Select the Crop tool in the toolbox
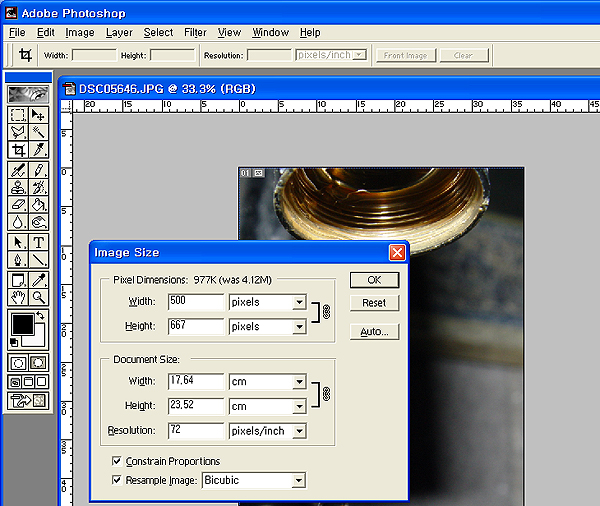The image size is (600, 506). [x=18, y=149]
